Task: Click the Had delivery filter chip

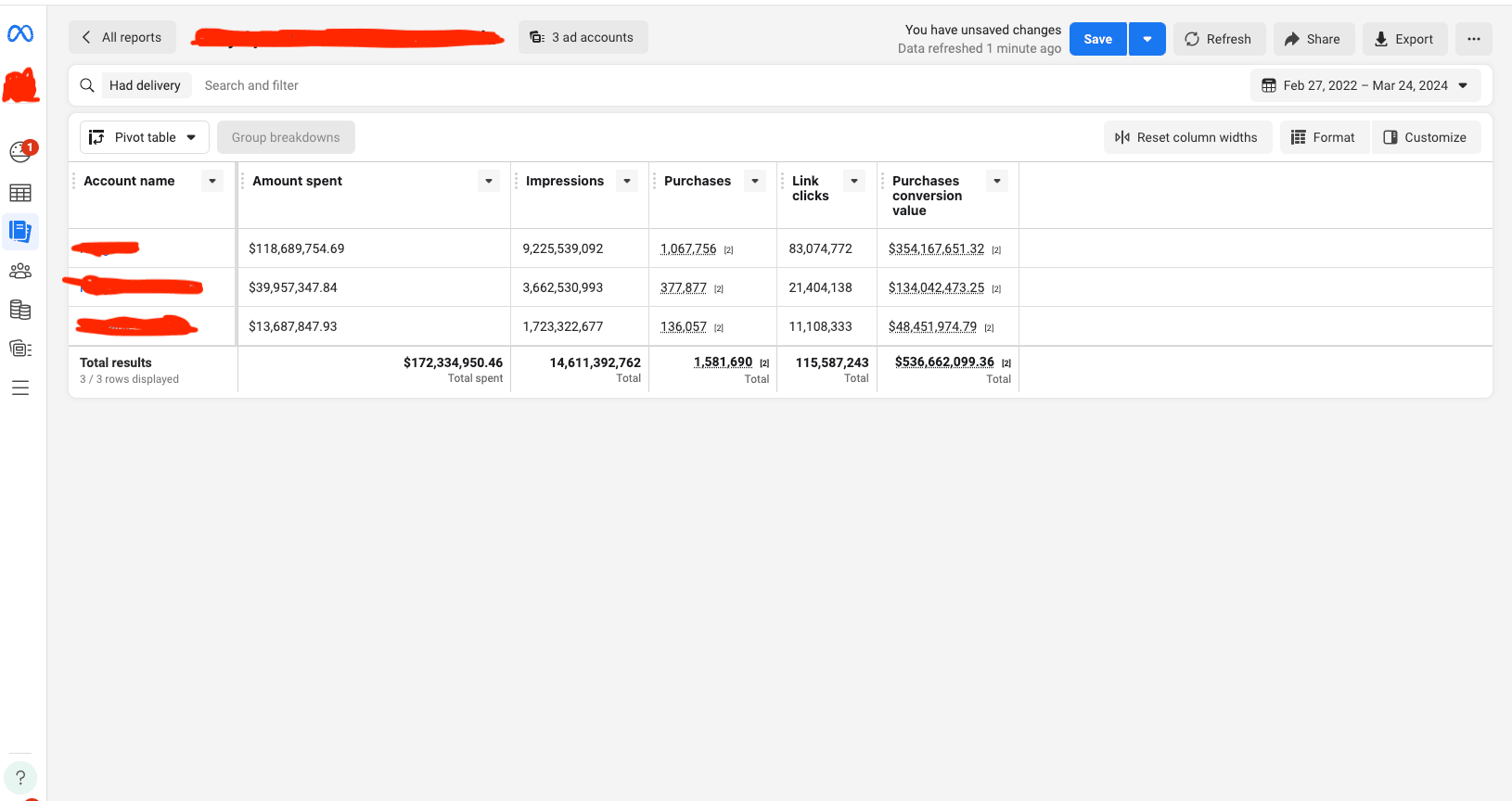Action: [146, 85]
